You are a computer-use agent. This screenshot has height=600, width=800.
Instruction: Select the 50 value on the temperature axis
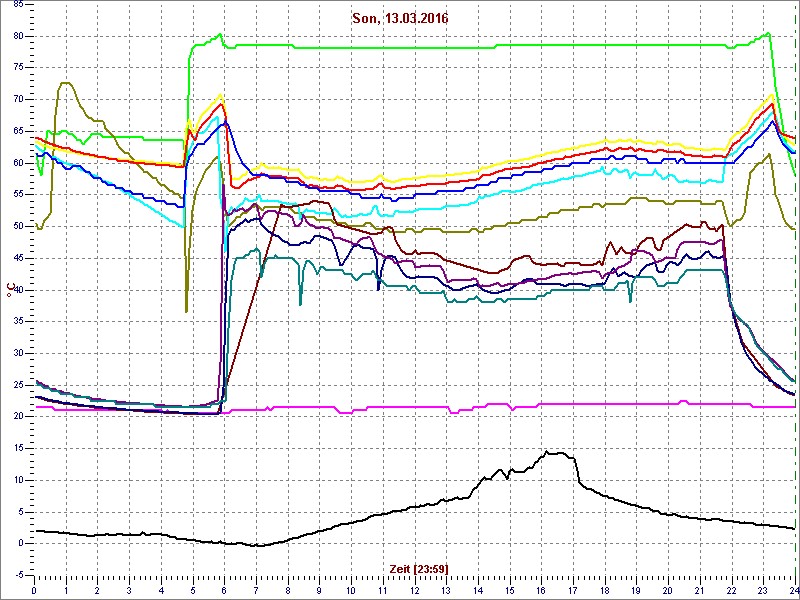pyautogui.click(x=17, y=227)
